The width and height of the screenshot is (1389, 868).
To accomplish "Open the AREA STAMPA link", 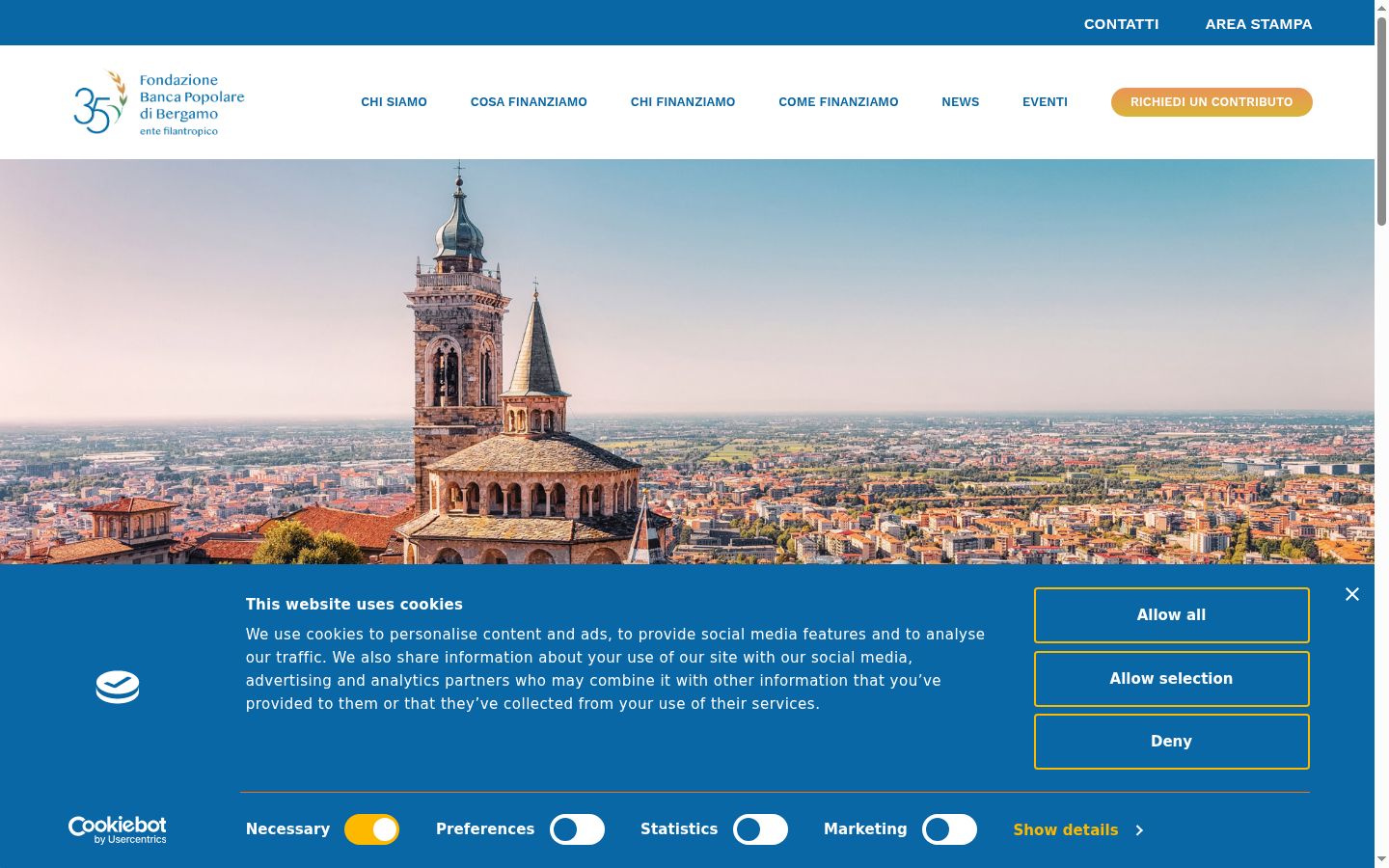I will point(1259,24).
